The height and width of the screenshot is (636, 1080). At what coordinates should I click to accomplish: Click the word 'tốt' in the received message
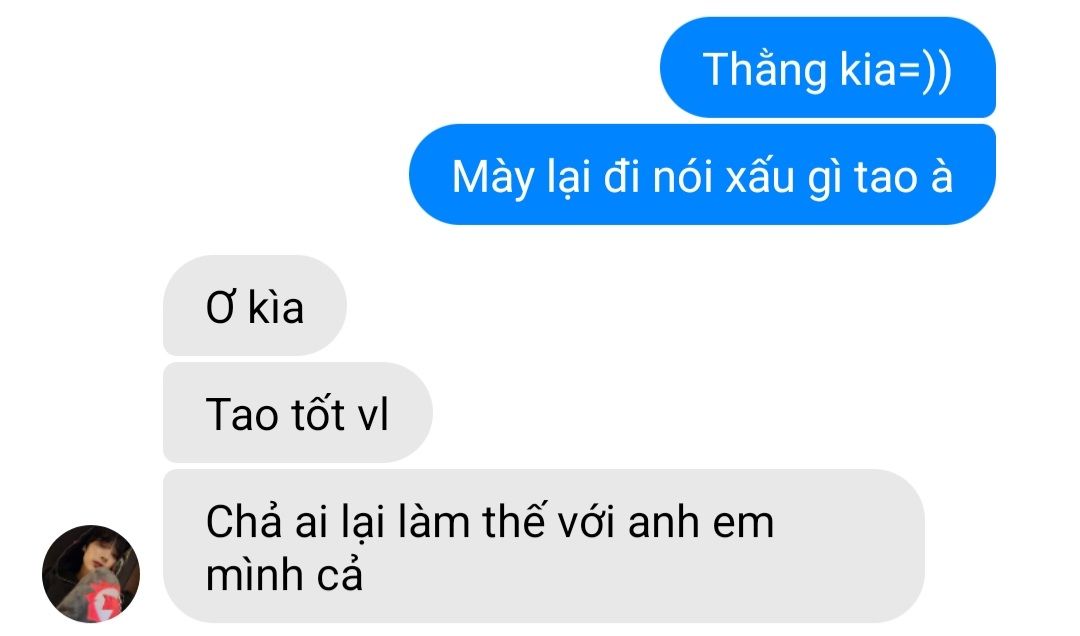coord(318,413)
